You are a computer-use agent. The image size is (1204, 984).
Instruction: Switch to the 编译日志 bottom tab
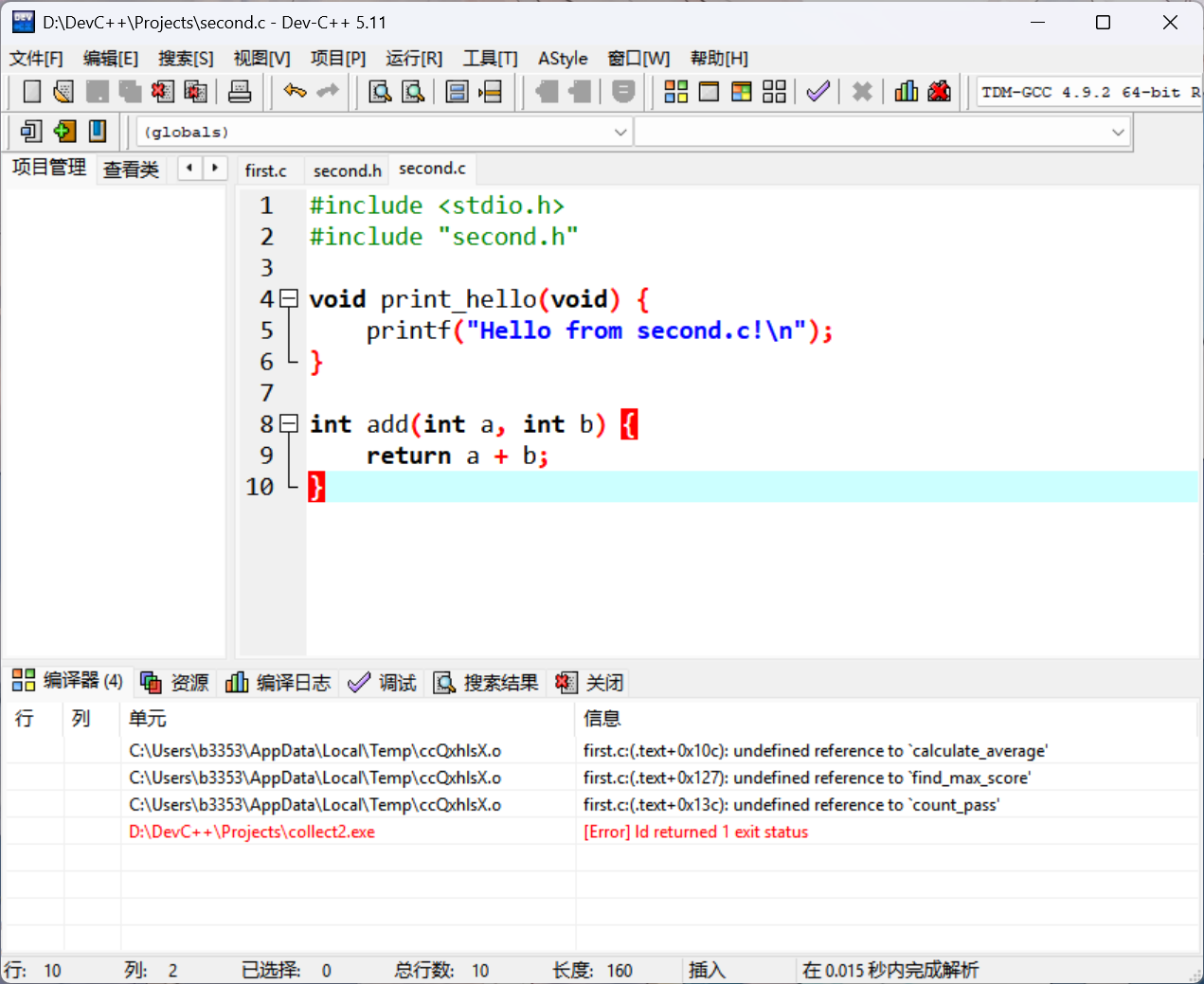(279, 682)
